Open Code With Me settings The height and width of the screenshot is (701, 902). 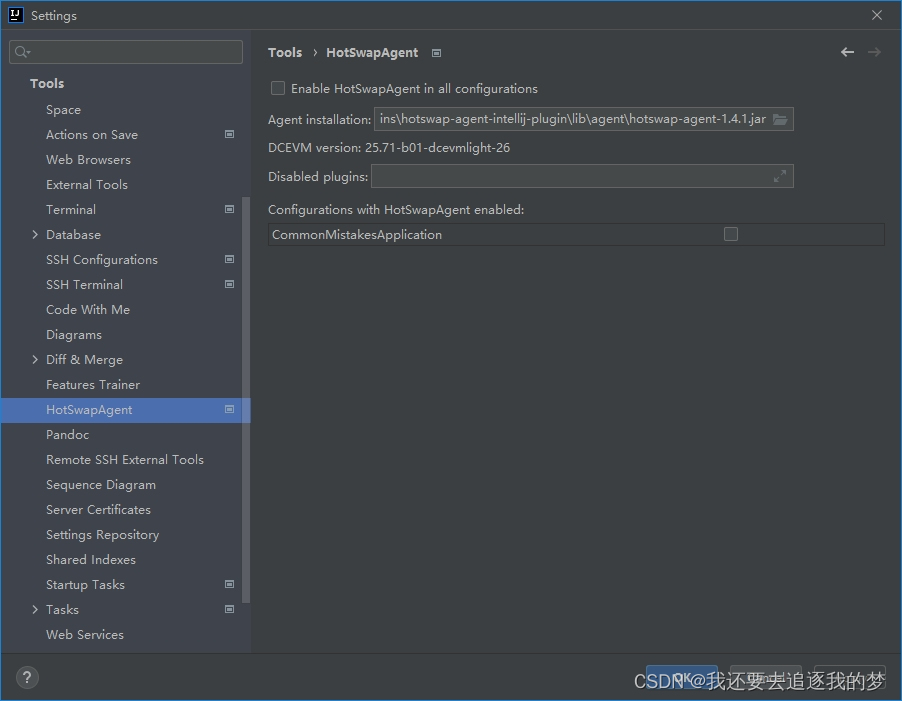pyautogui.click(x=88, y=310)
